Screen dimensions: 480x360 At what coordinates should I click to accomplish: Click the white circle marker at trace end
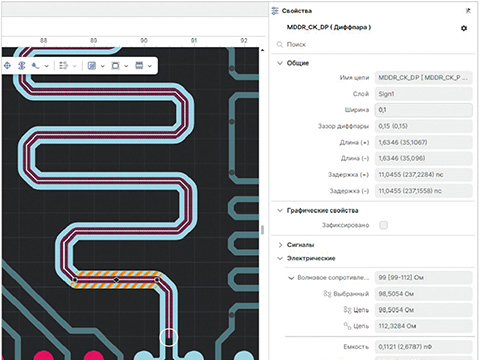tap(169, 337)
